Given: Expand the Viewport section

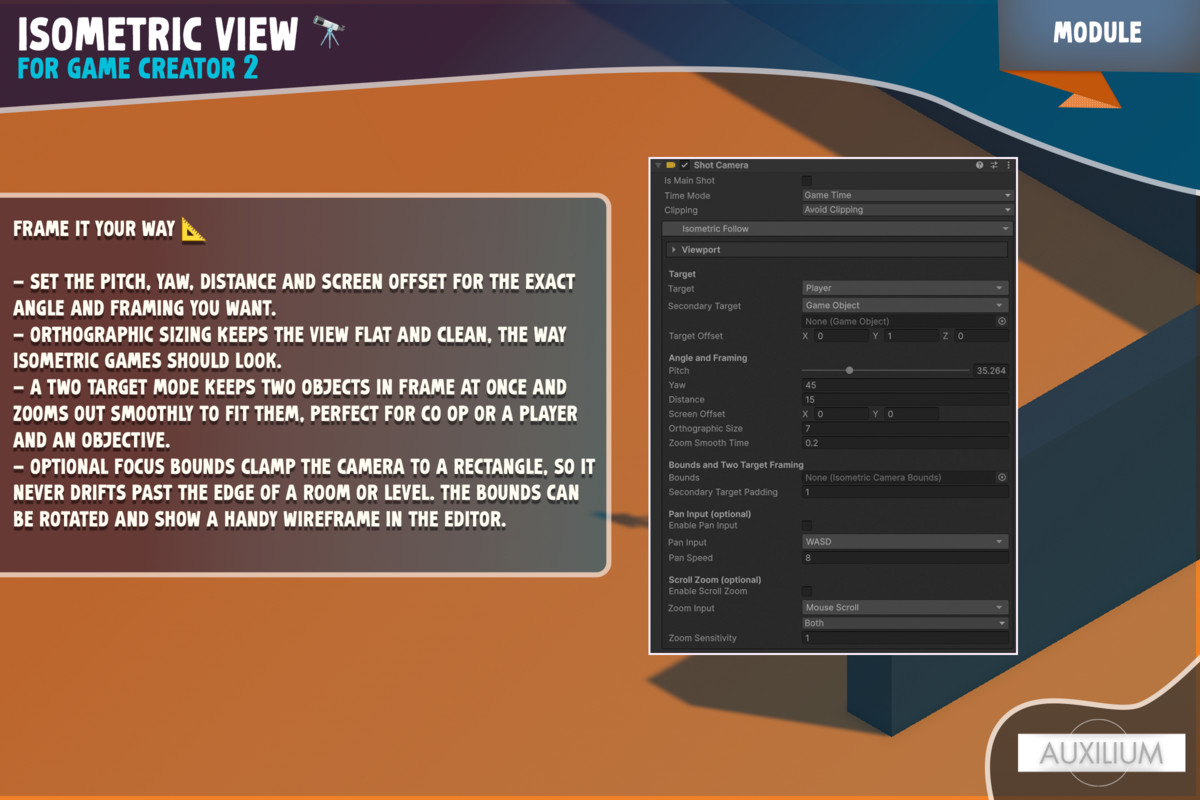Looking at the screenshot, I should click(838, 249).
